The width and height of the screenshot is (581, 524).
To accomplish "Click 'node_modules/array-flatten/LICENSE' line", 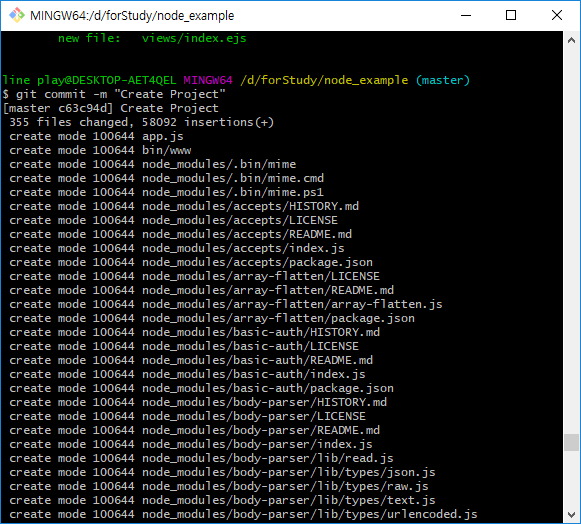I will pyautogui.click(x=195, y=276).
